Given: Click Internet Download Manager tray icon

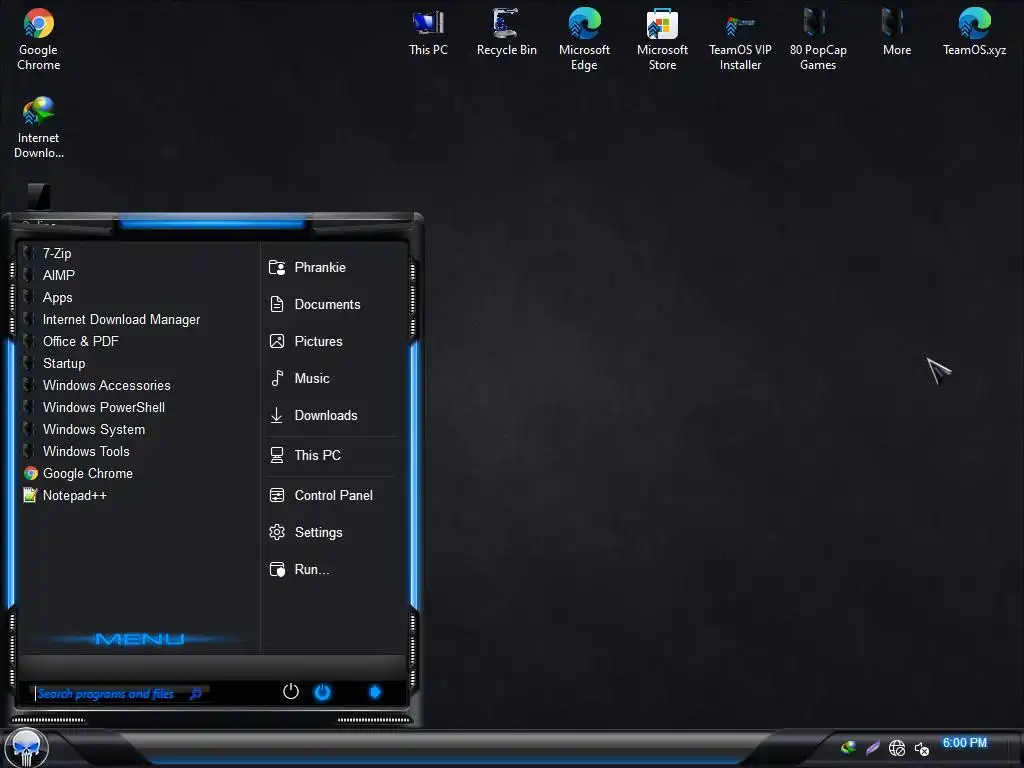Looking at the screenshot, I should click(848, 747).
